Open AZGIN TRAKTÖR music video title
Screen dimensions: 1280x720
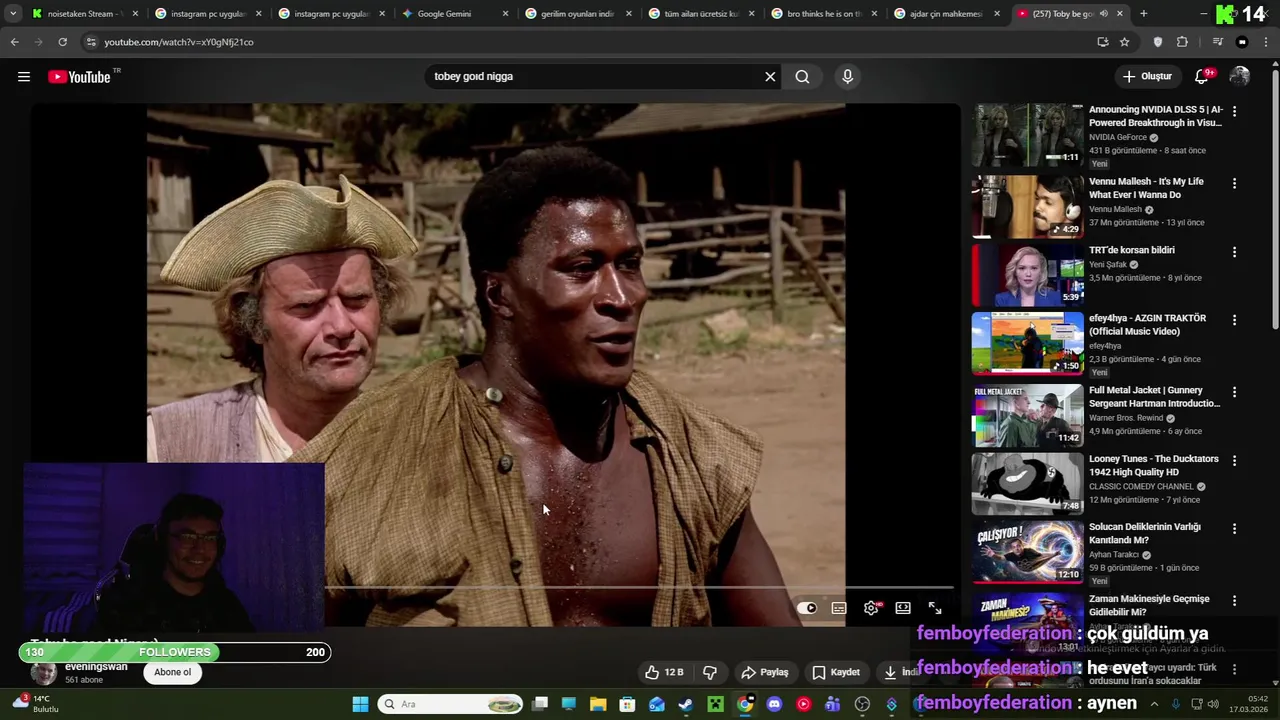coord(1147,325)
